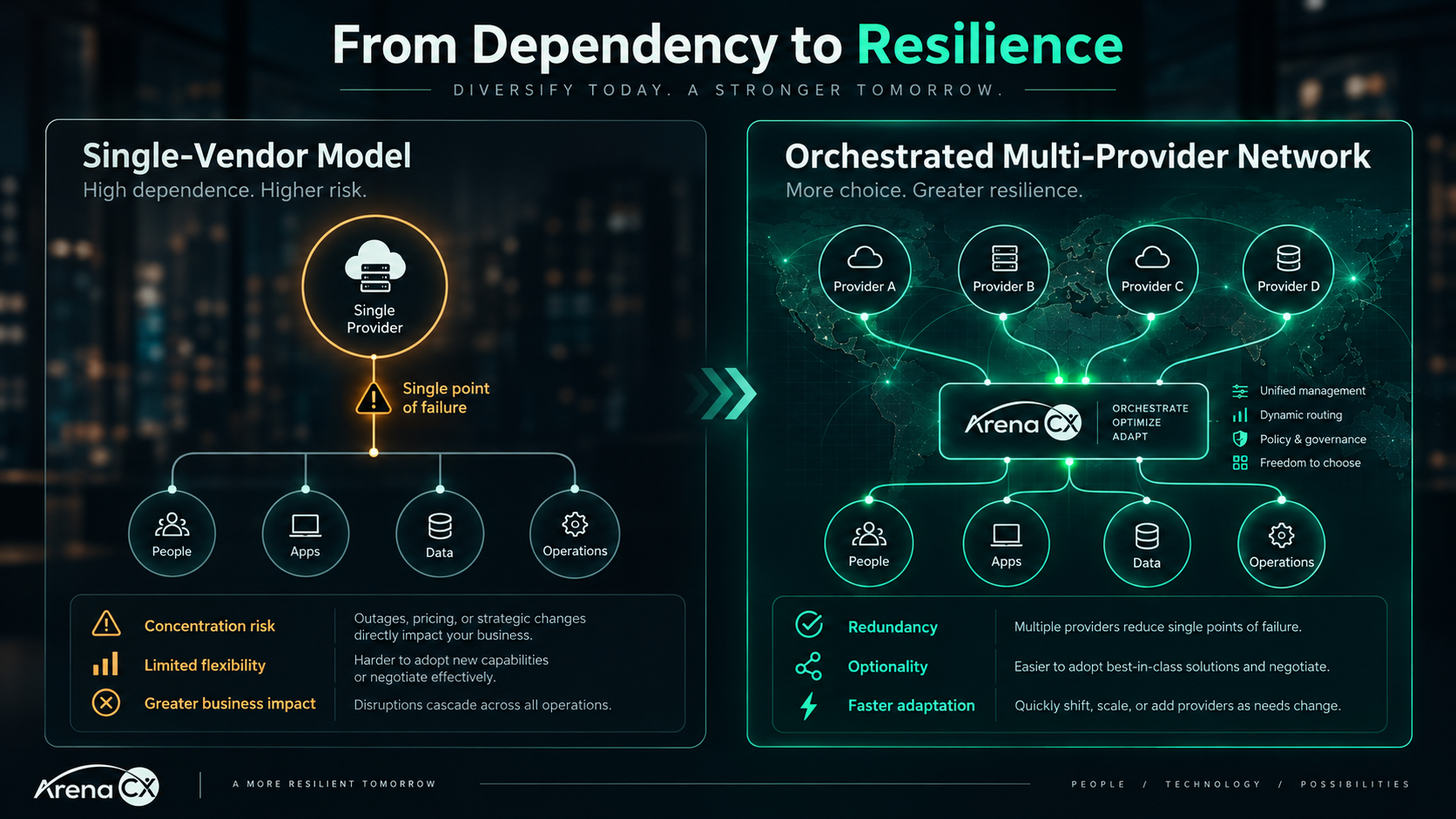Viewport: 1456px width, 819px height.
Task: Click 'Disruptions cascade across all operations.'
Action: coord(482,705)
